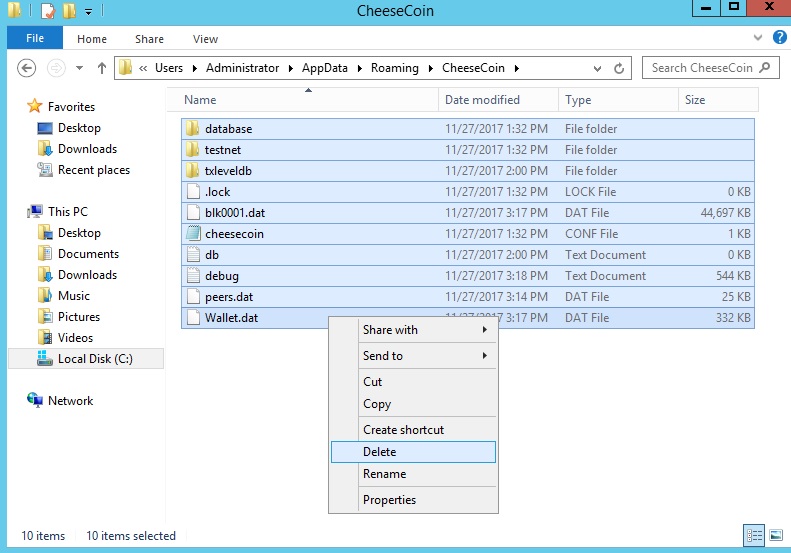The height and width of the screenshot is (553, 791).
Task: Select the cheesecoin CONF file icon
Action: coord(193,234)
